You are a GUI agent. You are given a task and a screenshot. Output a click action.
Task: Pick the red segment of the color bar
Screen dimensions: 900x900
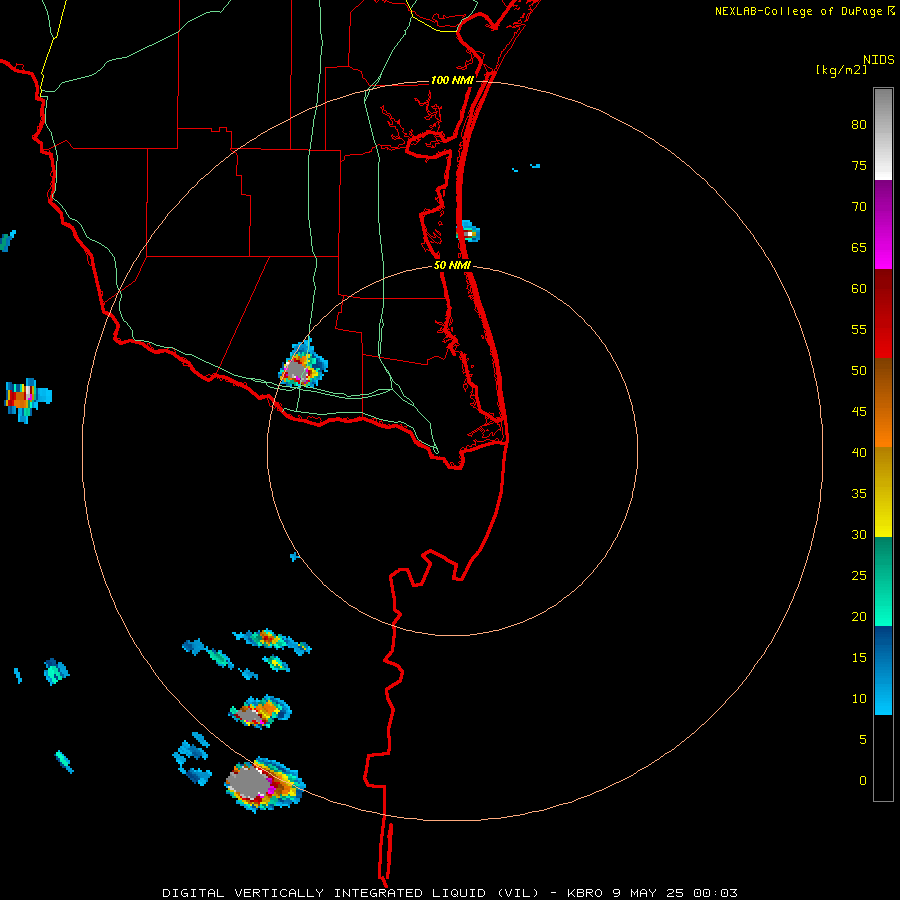(883, 314)
